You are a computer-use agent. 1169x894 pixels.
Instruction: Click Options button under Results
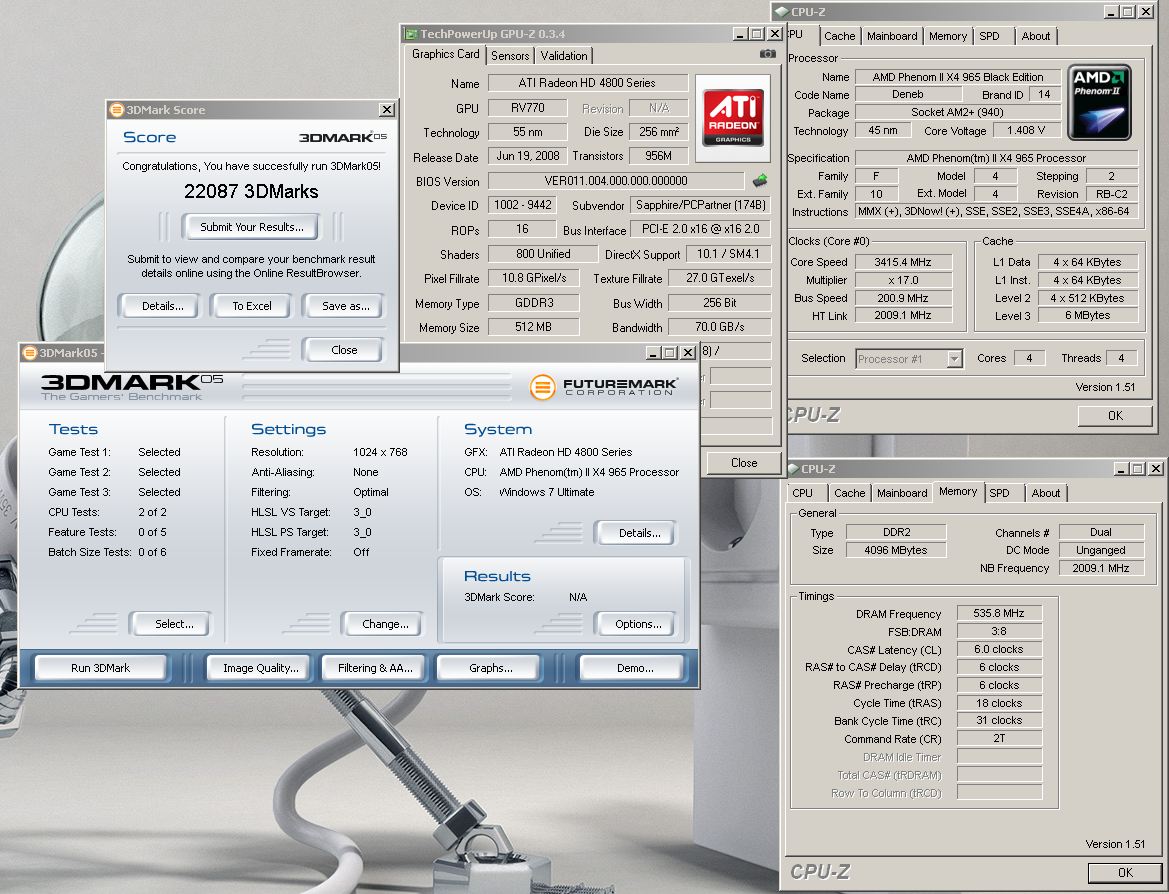point(638,624)
